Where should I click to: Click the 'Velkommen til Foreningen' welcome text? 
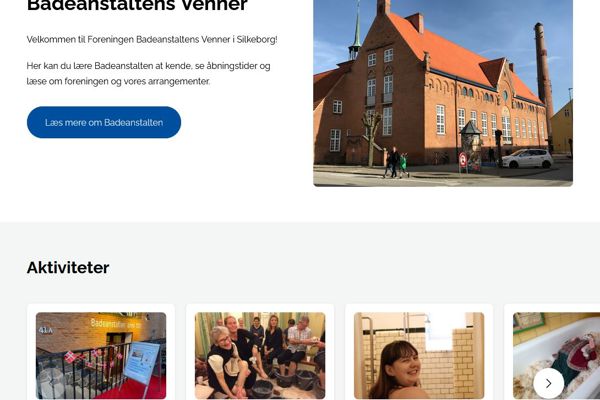(152, 39)
